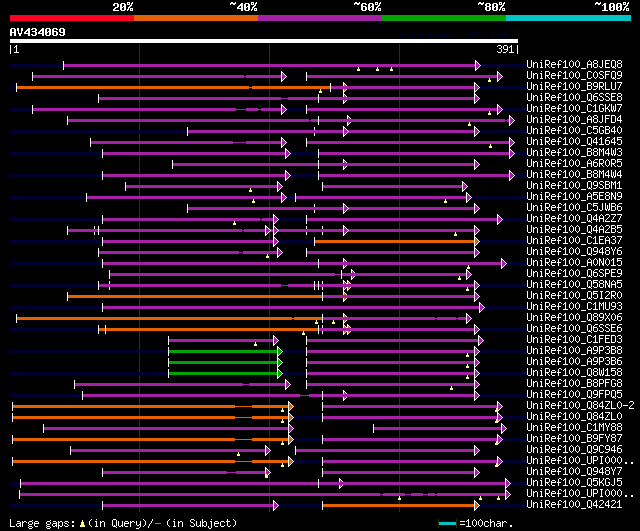This screenshot has width=640, height=531.
Task: Click the green alignment bar for UniRef100_A9P3B8
Action: tap(223, 351)
